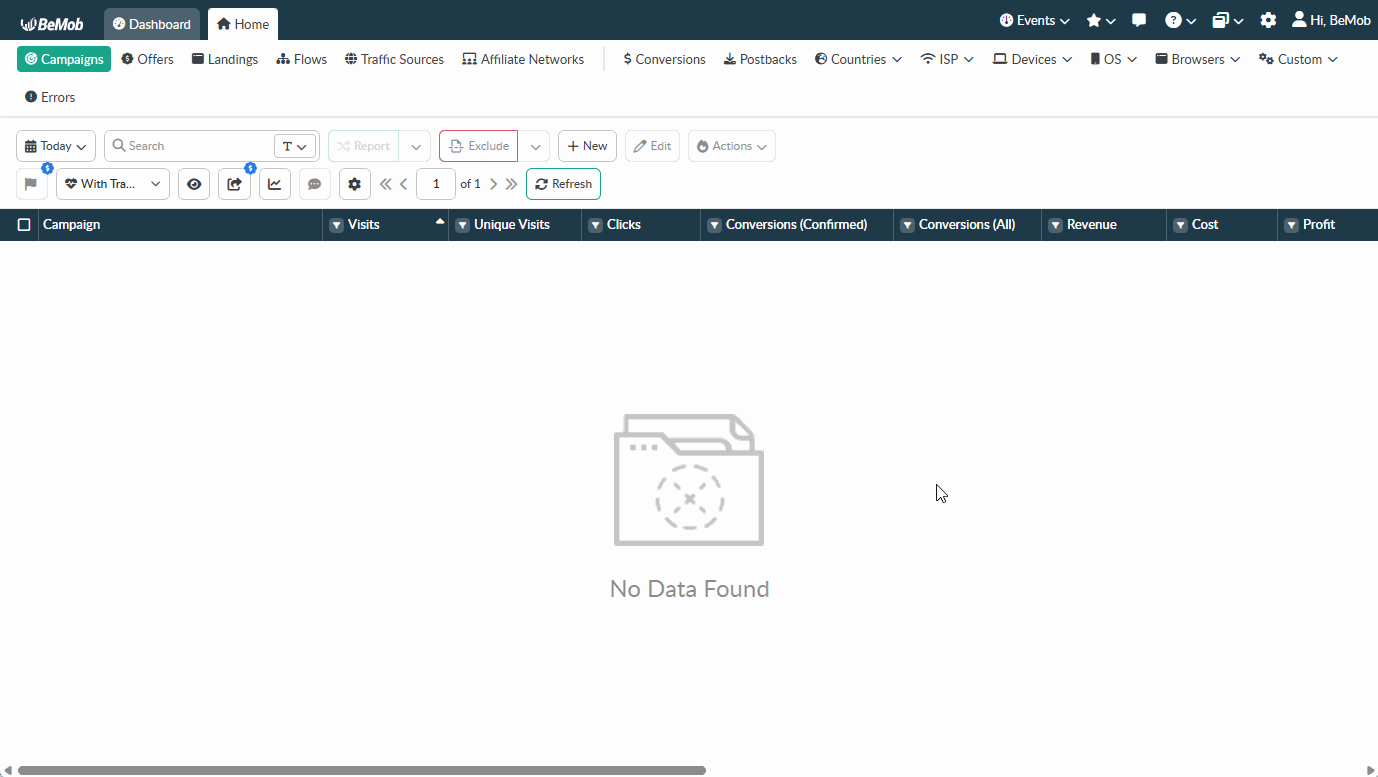The height and width of the screenshot is (777, 1378).
Task: Go to next page arrow
Action: tap(493, 184)
